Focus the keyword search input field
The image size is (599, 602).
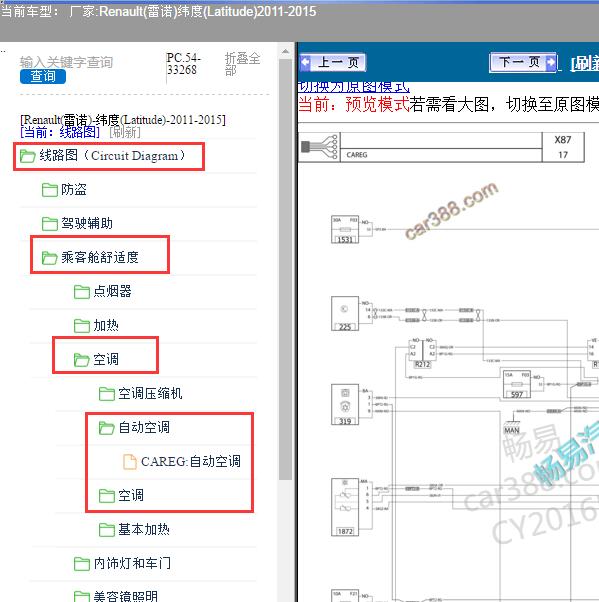[x=66, y=62]
